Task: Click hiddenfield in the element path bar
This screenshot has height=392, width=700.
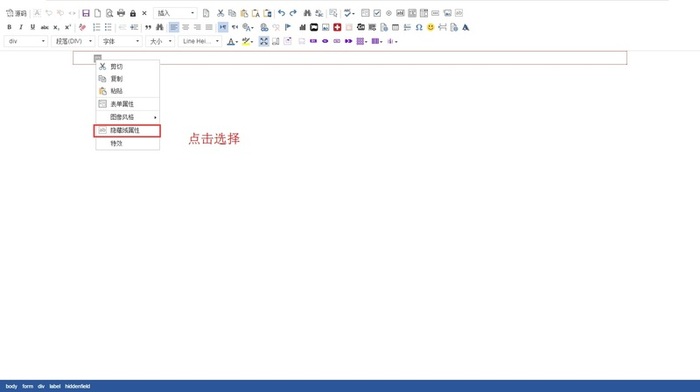Action: click(77, 386)
